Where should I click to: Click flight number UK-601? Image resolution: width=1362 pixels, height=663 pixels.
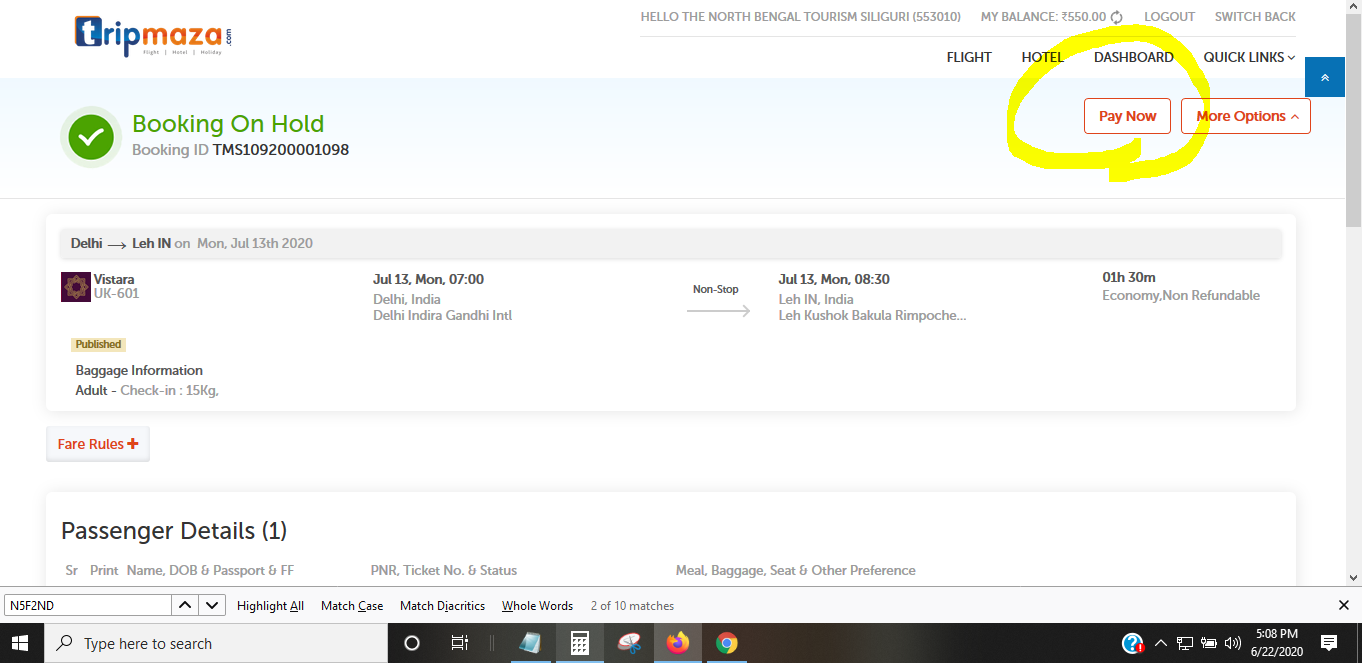tap(117, 294)
